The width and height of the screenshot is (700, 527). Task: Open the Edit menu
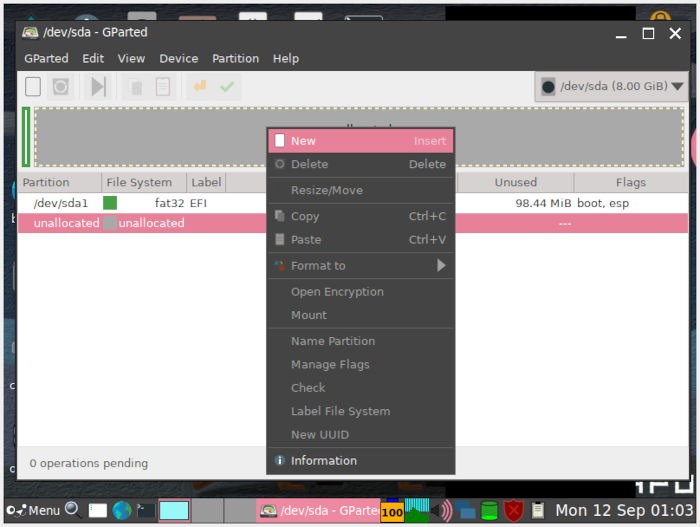pos(93,59)
